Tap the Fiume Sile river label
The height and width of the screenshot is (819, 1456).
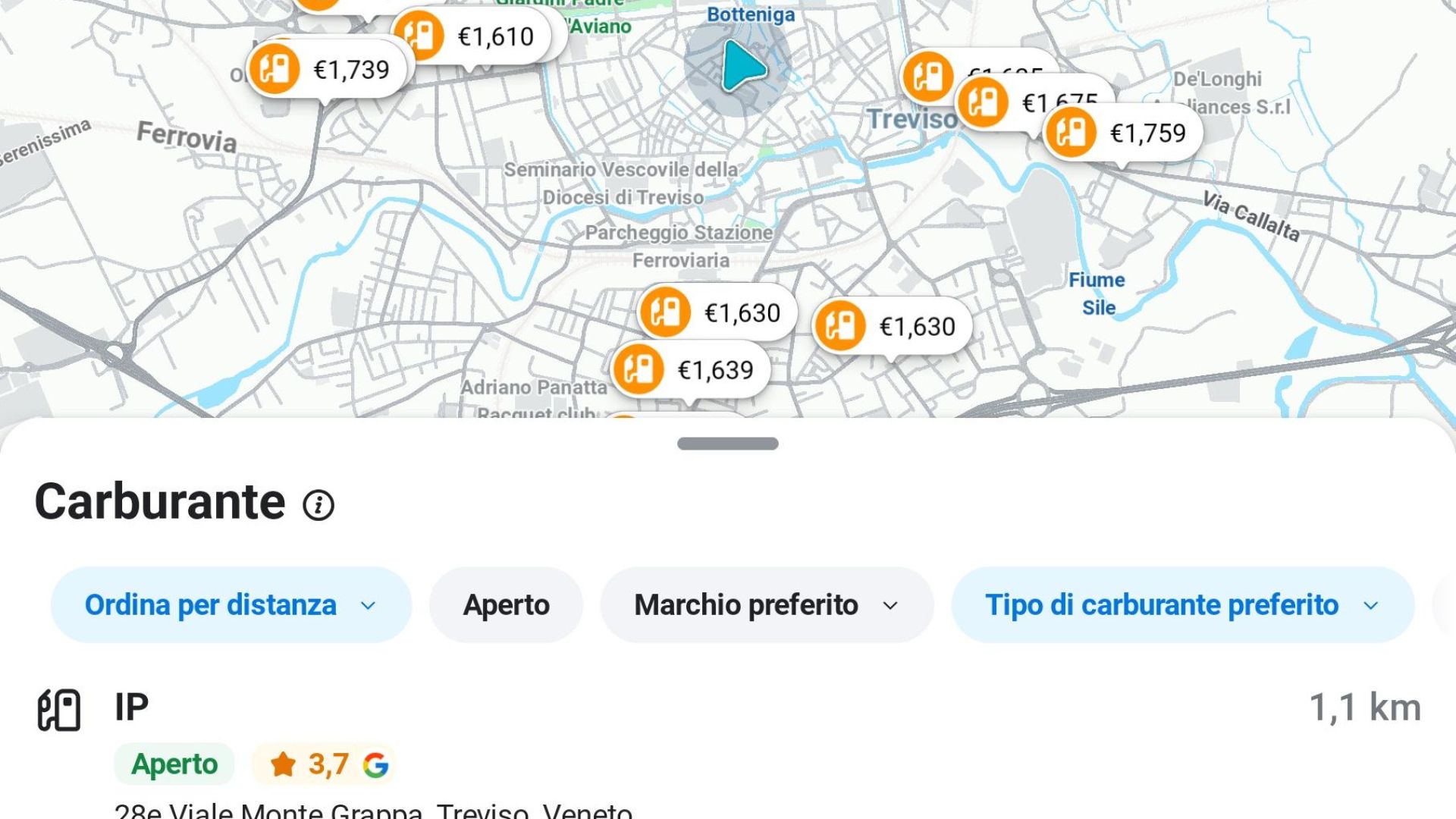1097,293
